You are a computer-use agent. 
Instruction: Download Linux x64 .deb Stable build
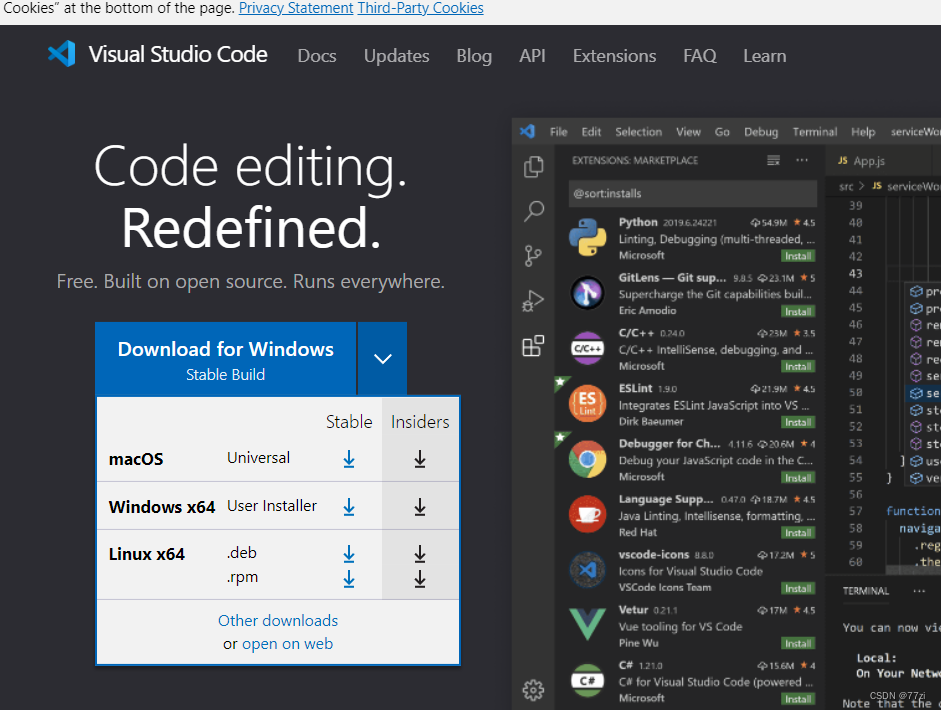click(349, 554)
